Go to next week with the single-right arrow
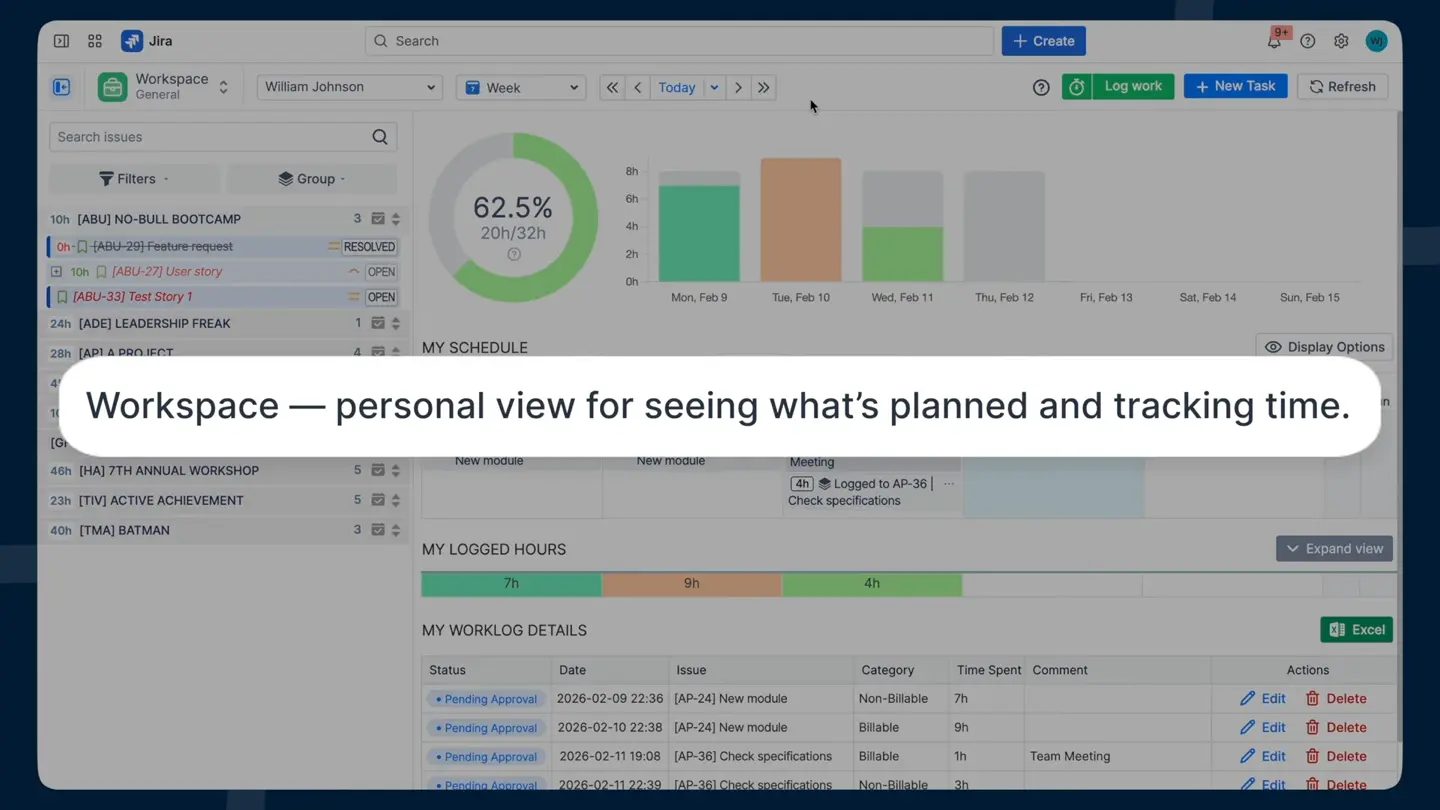 click(738, 88)
